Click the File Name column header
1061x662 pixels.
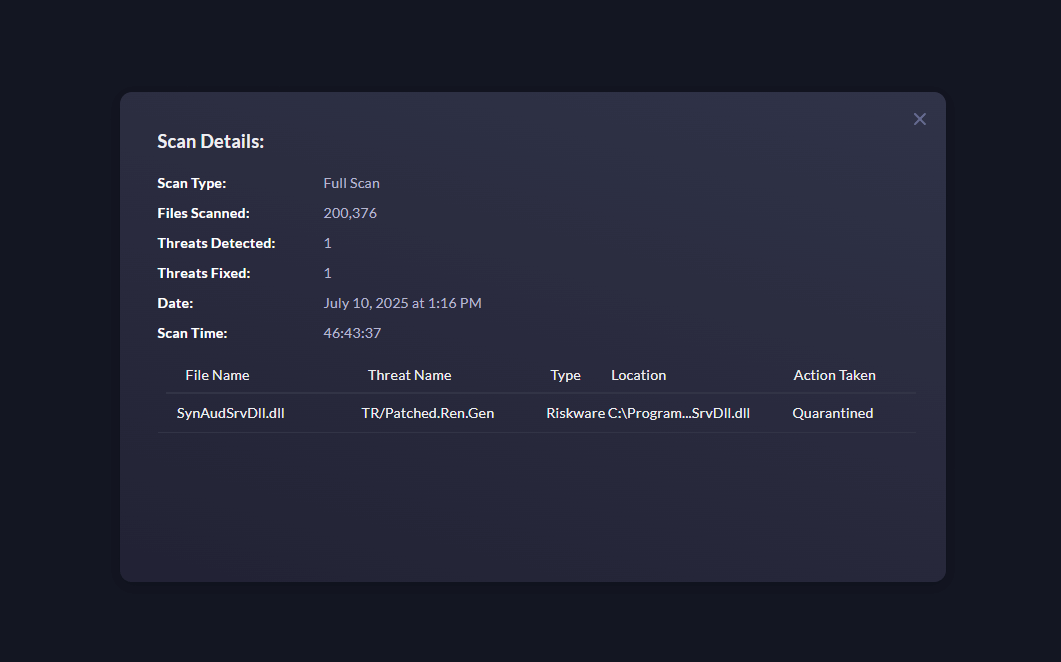pyautogui.click(x=217, y=375)
